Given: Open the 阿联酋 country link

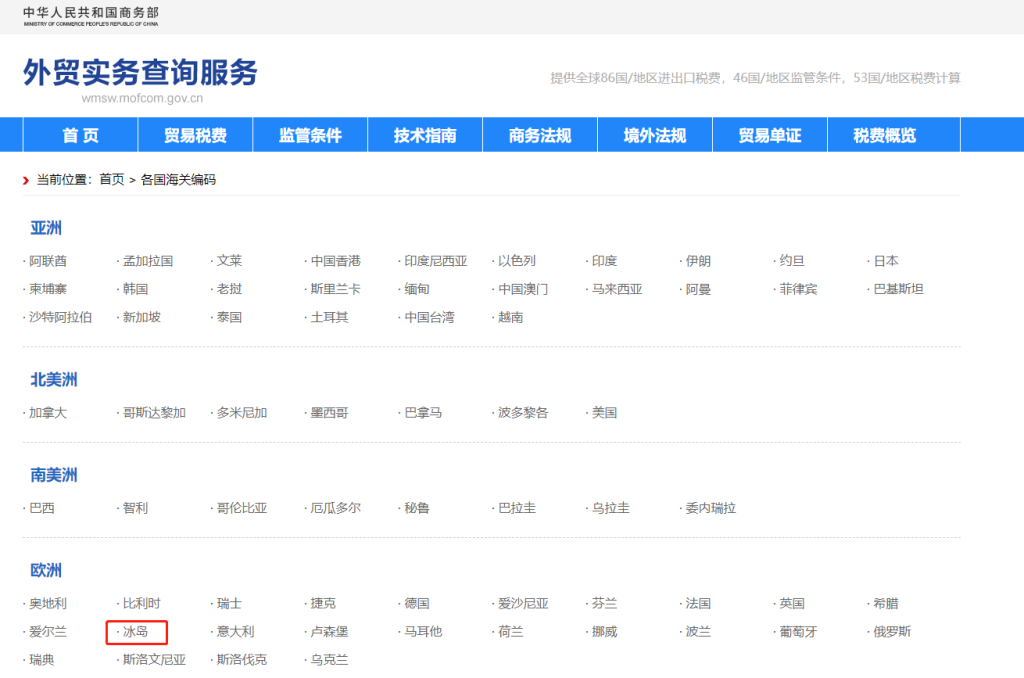Looking at the screenshot, I should [x=48, y=261].
